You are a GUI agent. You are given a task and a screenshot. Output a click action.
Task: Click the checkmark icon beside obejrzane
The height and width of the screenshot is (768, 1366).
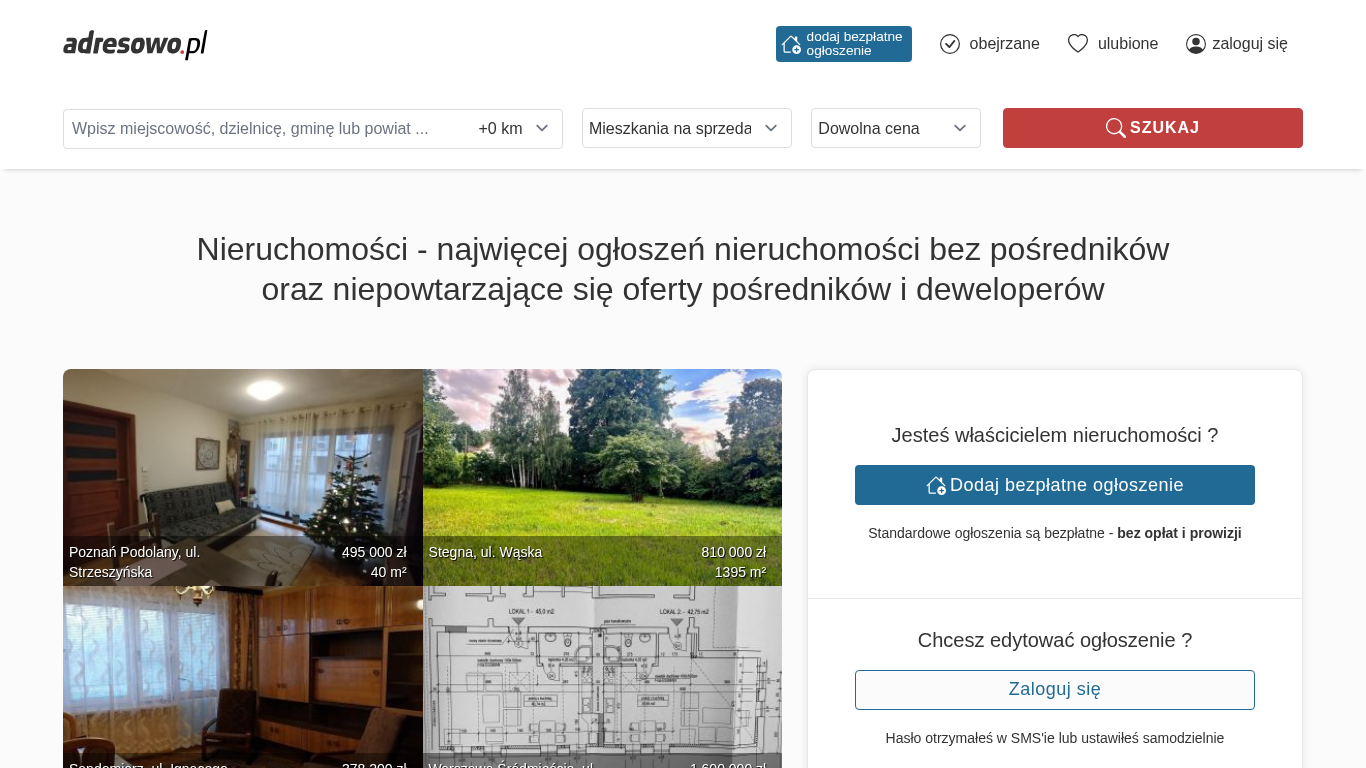tap(950, 44)
